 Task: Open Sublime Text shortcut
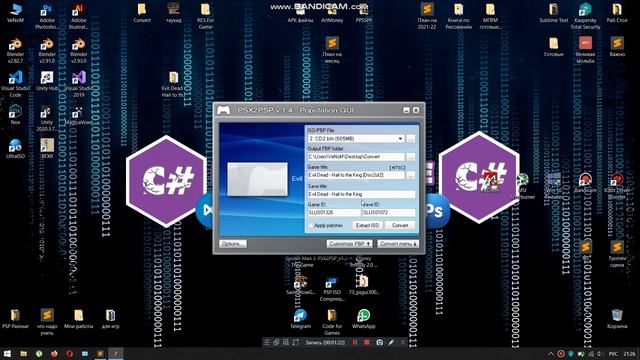(553, 12)
